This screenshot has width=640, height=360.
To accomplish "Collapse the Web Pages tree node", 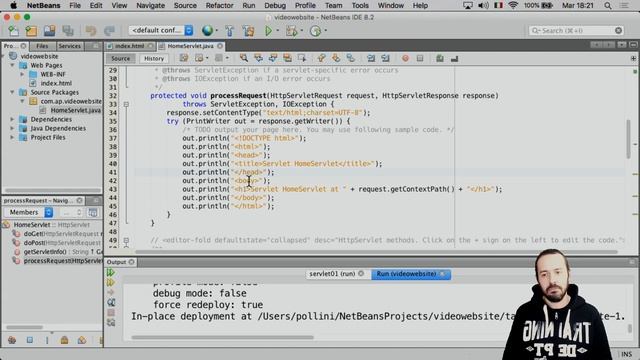I will tap(12, 65).
